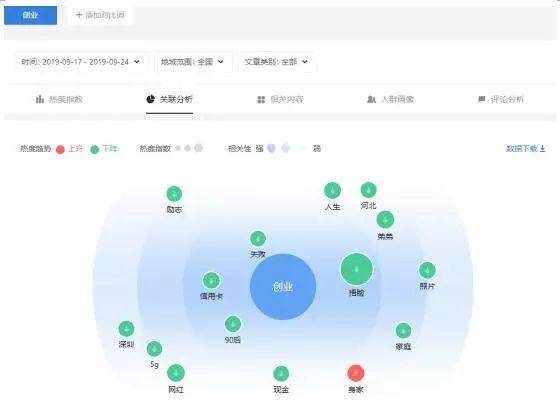The image size is (560, 419).
Task: Switch to the 热度指数 tab
Action: [59, 99]
